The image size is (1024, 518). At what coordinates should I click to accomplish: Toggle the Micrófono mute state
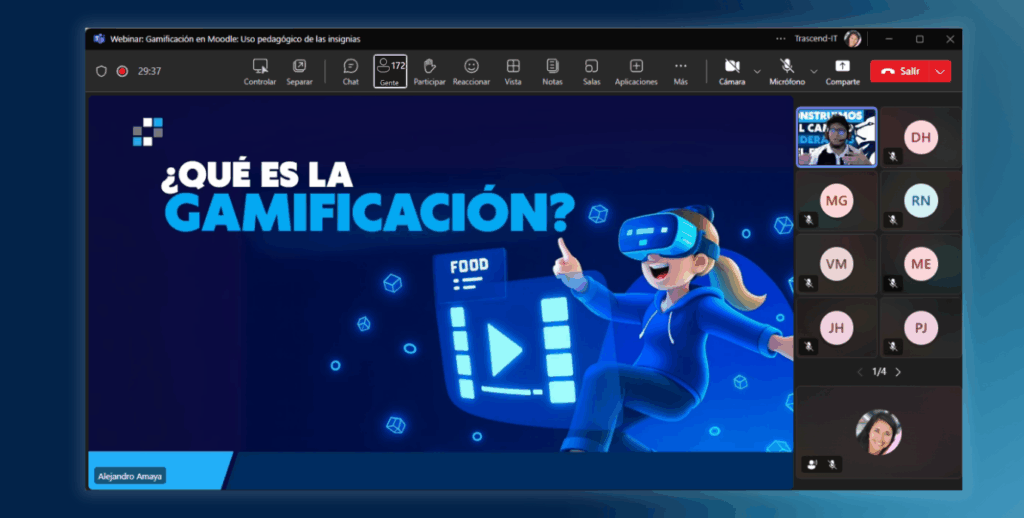[x=787, y=70]
